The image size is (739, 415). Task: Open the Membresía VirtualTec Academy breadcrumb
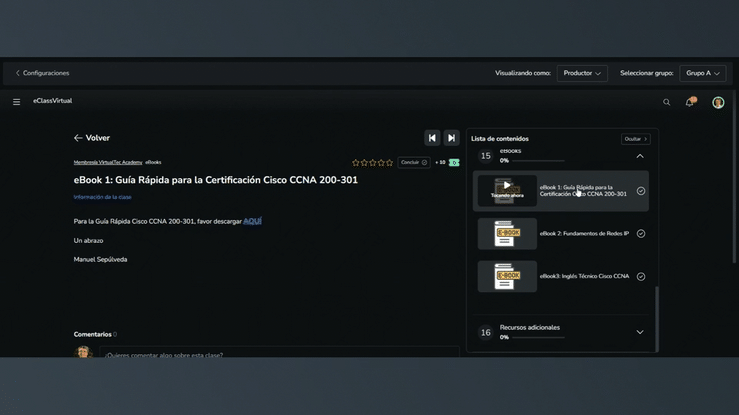pos(108,162)
